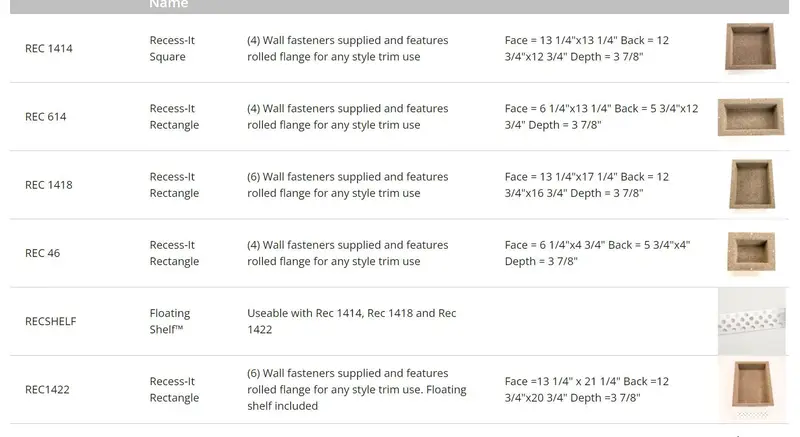Click REC 46 dimensions text
The image size is (800, 437).
point(597,253)
